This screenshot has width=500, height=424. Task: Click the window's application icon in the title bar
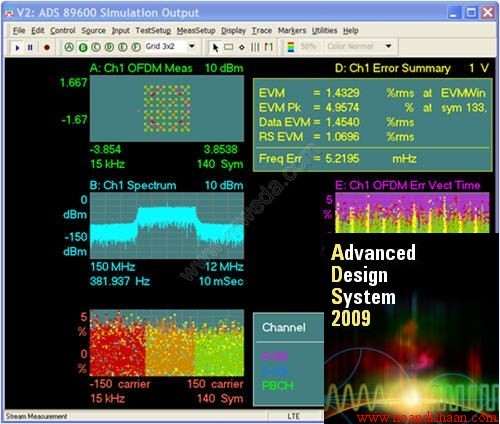click(10, 13)
